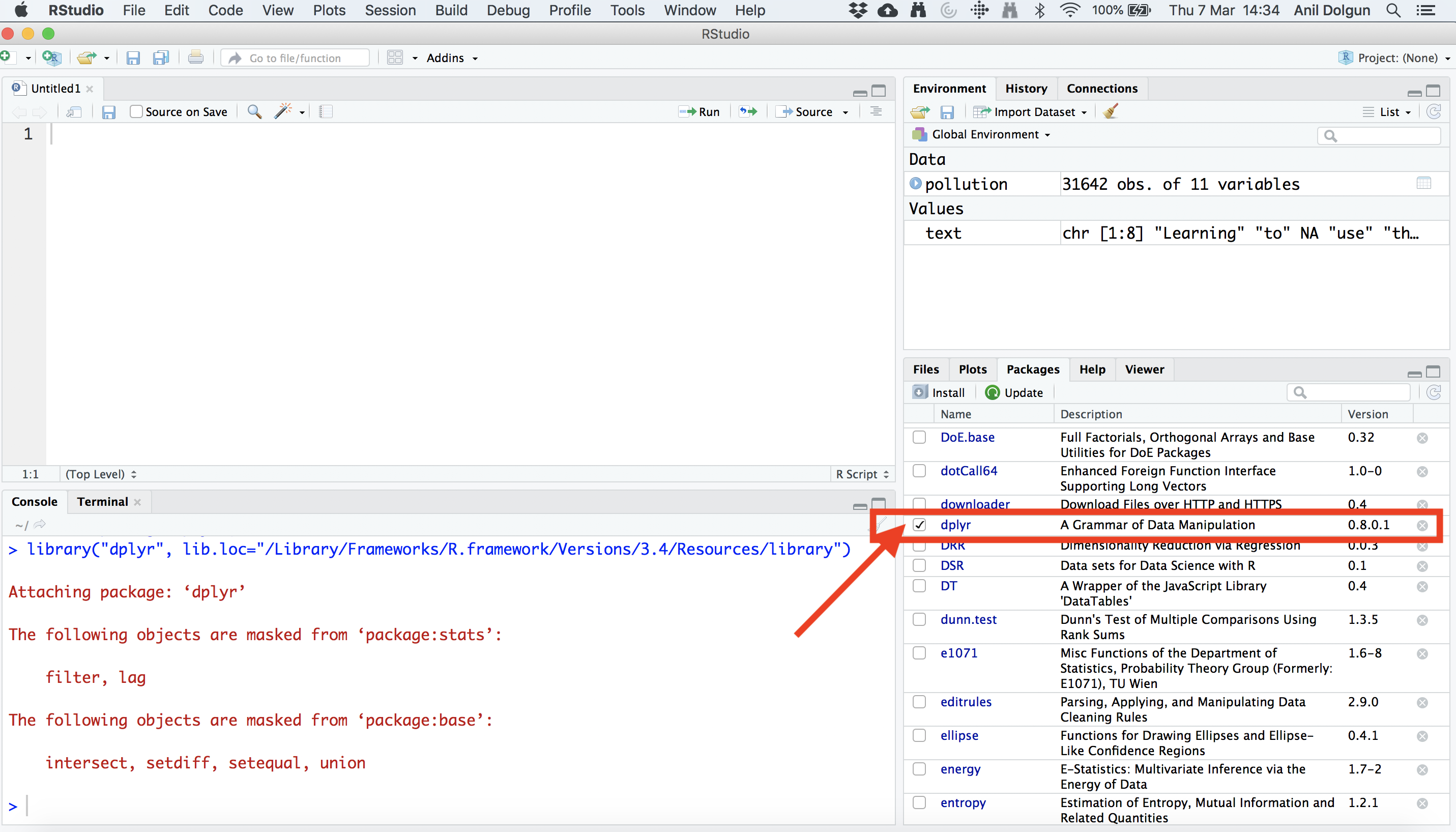This screenshot has width=1456, height=832.
Task: Remove the dplyr package
Action: coord(1422,525)
